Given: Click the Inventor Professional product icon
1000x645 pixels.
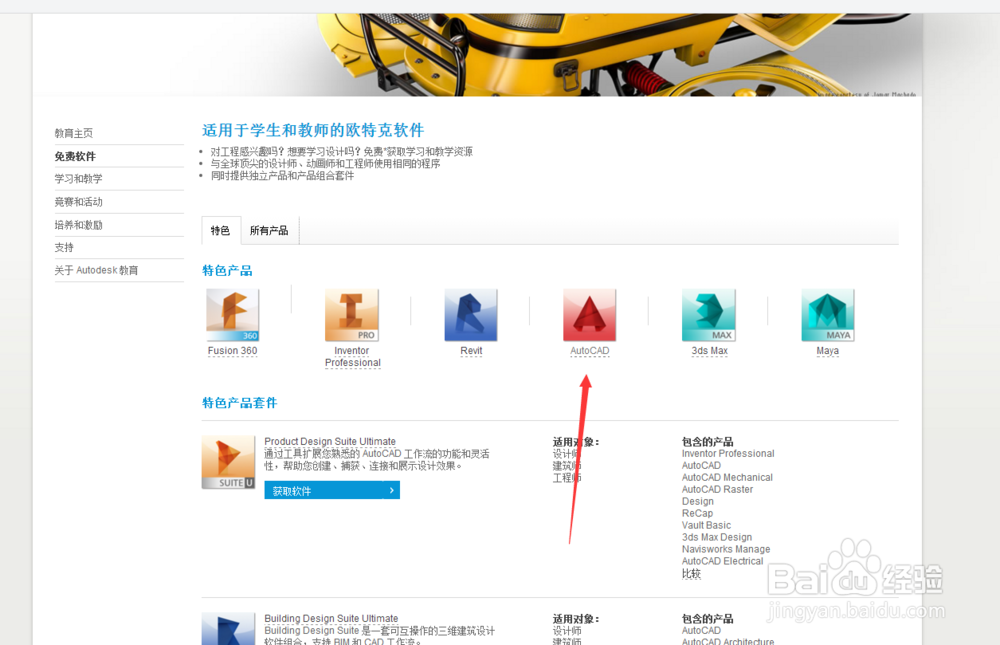Looking at the screenshot, I should click(351, 315).
